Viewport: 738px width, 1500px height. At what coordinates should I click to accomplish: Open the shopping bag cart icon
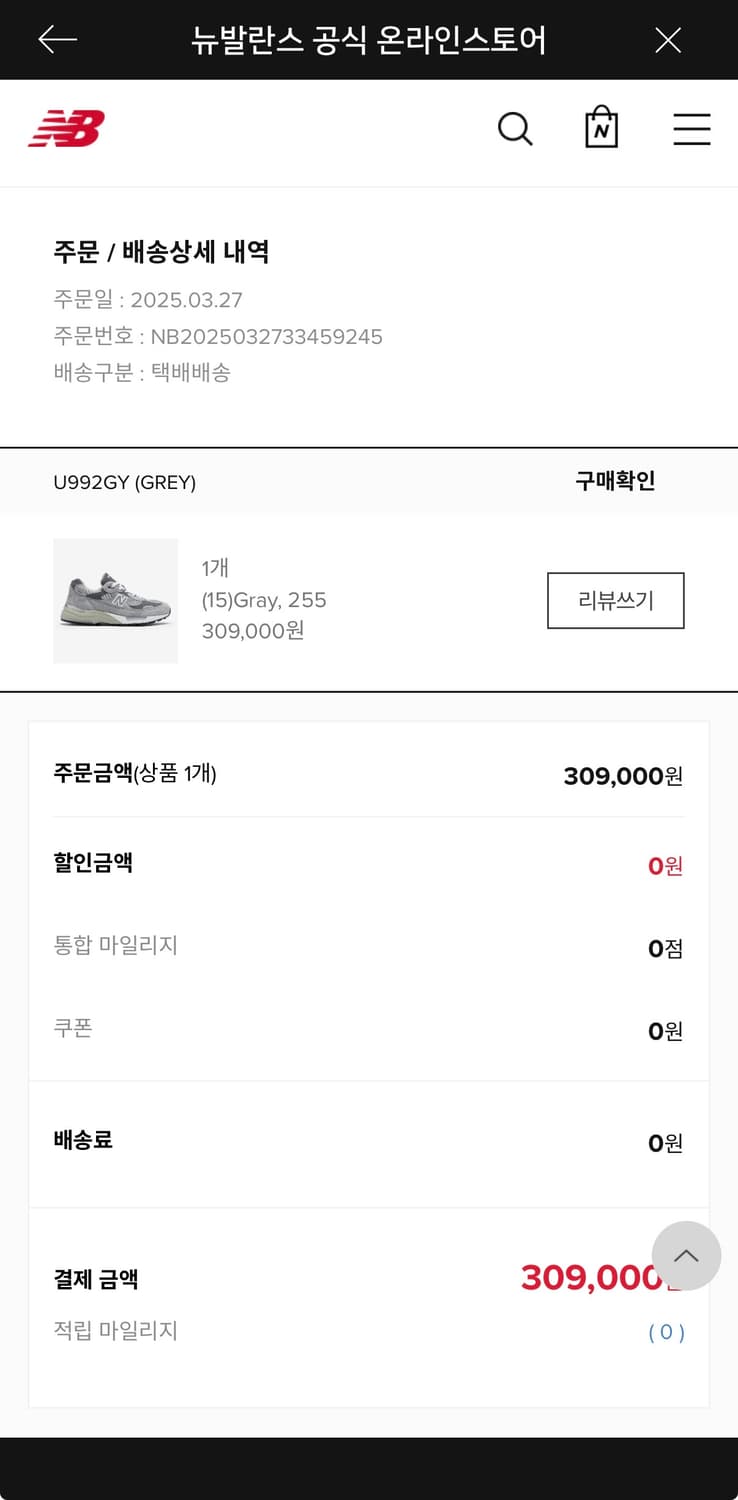pos(601,128)
